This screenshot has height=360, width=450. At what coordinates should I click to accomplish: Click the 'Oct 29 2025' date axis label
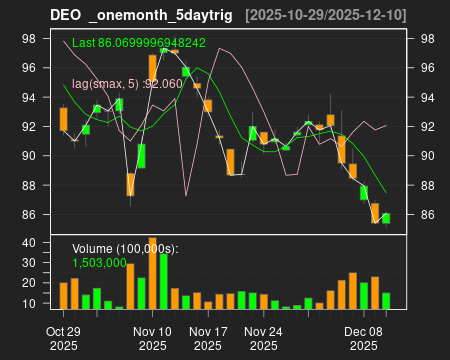pos(63,339)
